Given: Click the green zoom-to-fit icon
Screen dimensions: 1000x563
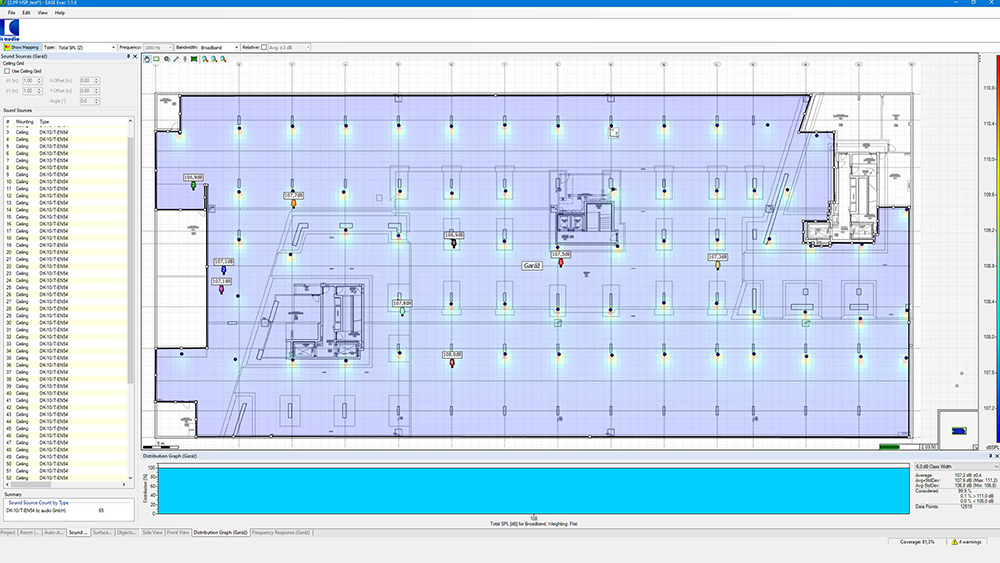Looking at the screenshot, I should [194, 59].
